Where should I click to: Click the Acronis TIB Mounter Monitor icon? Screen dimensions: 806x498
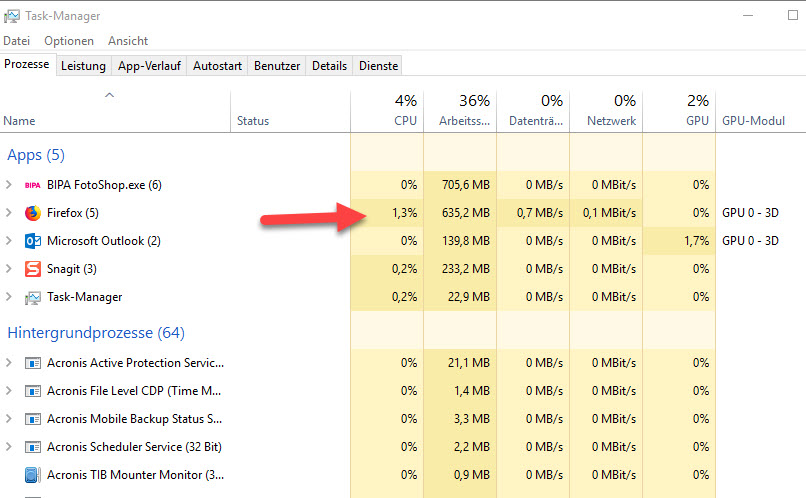[32, 475]
